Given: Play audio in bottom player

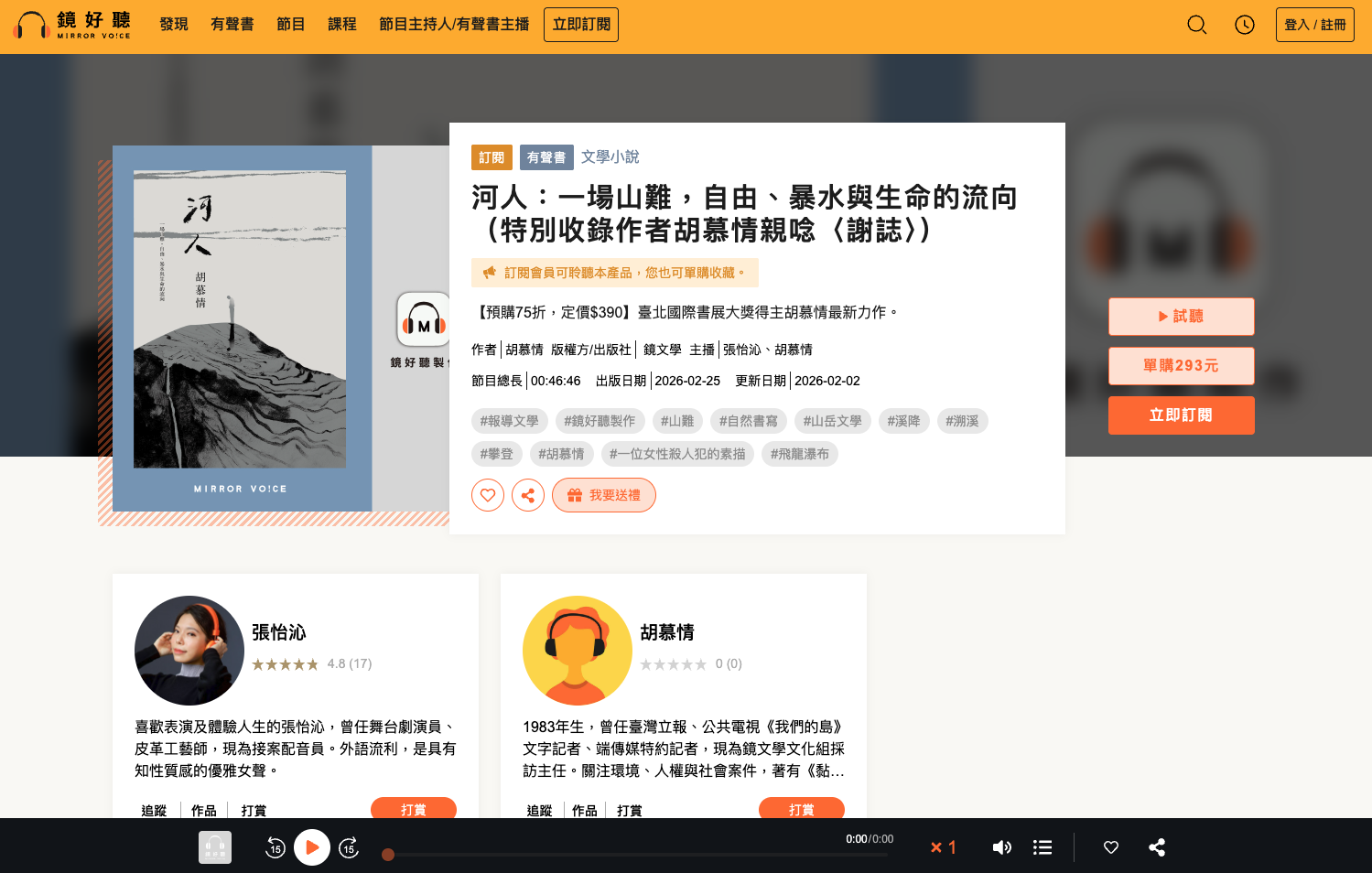Looking at the screenshot, I should click(x=312, y=847).
